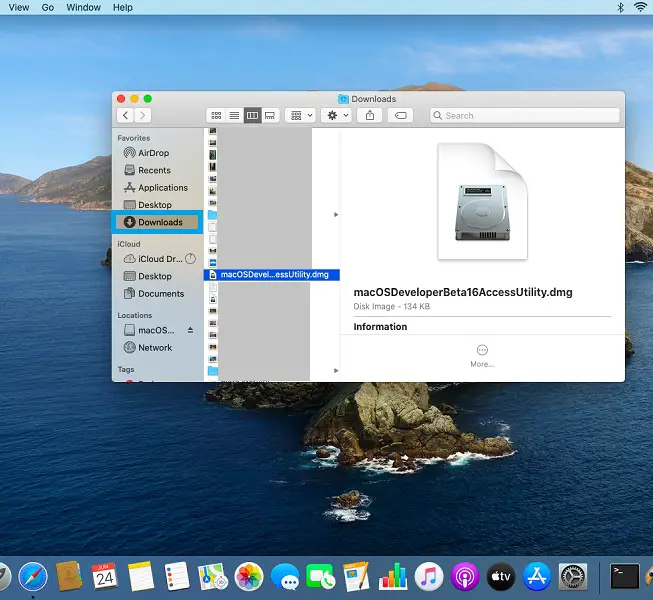Image resolution: width=653 pixels, height=600 pixels.
Task: Click the Share toolbar button
Action: (370, 115)
